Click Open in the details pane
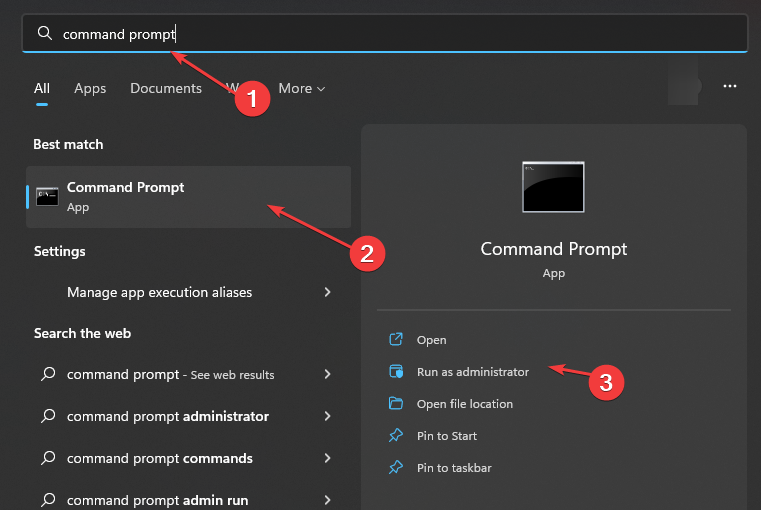 point(431,340)
